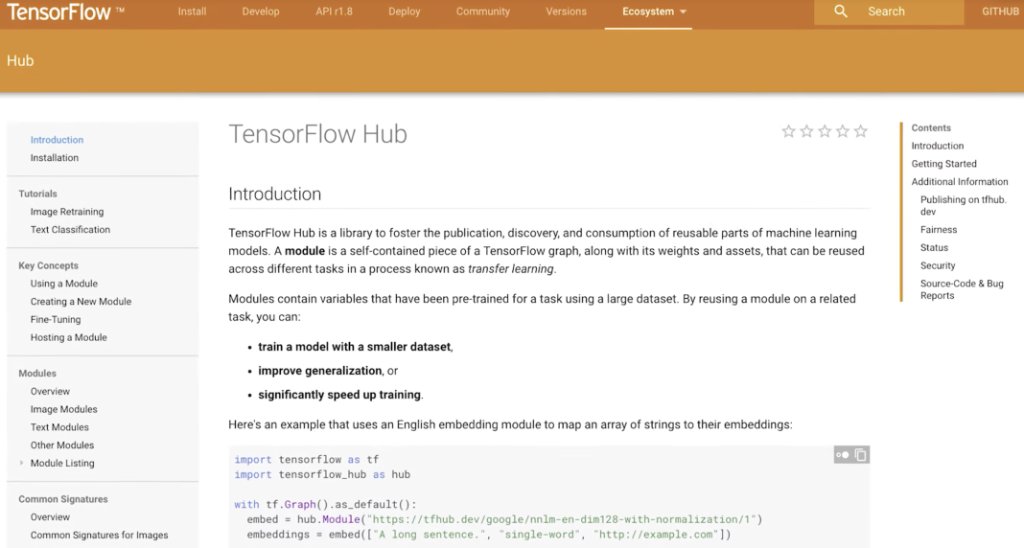Screen dimensions: 1024x548
Task: Open the Community tab
Action: (483, 11)
